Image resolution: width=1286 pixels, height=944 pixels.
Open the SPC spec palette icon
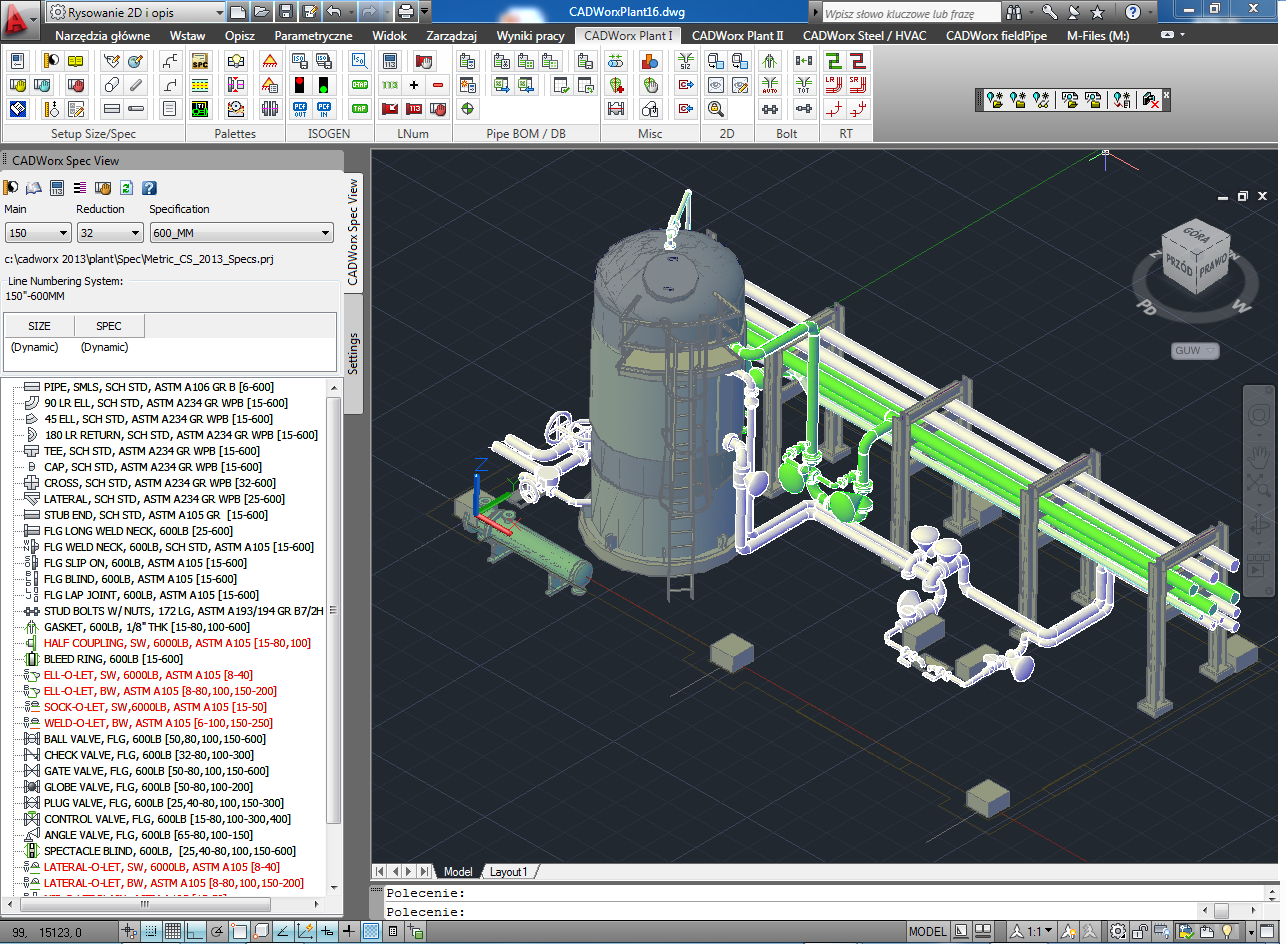click(200, 61)
